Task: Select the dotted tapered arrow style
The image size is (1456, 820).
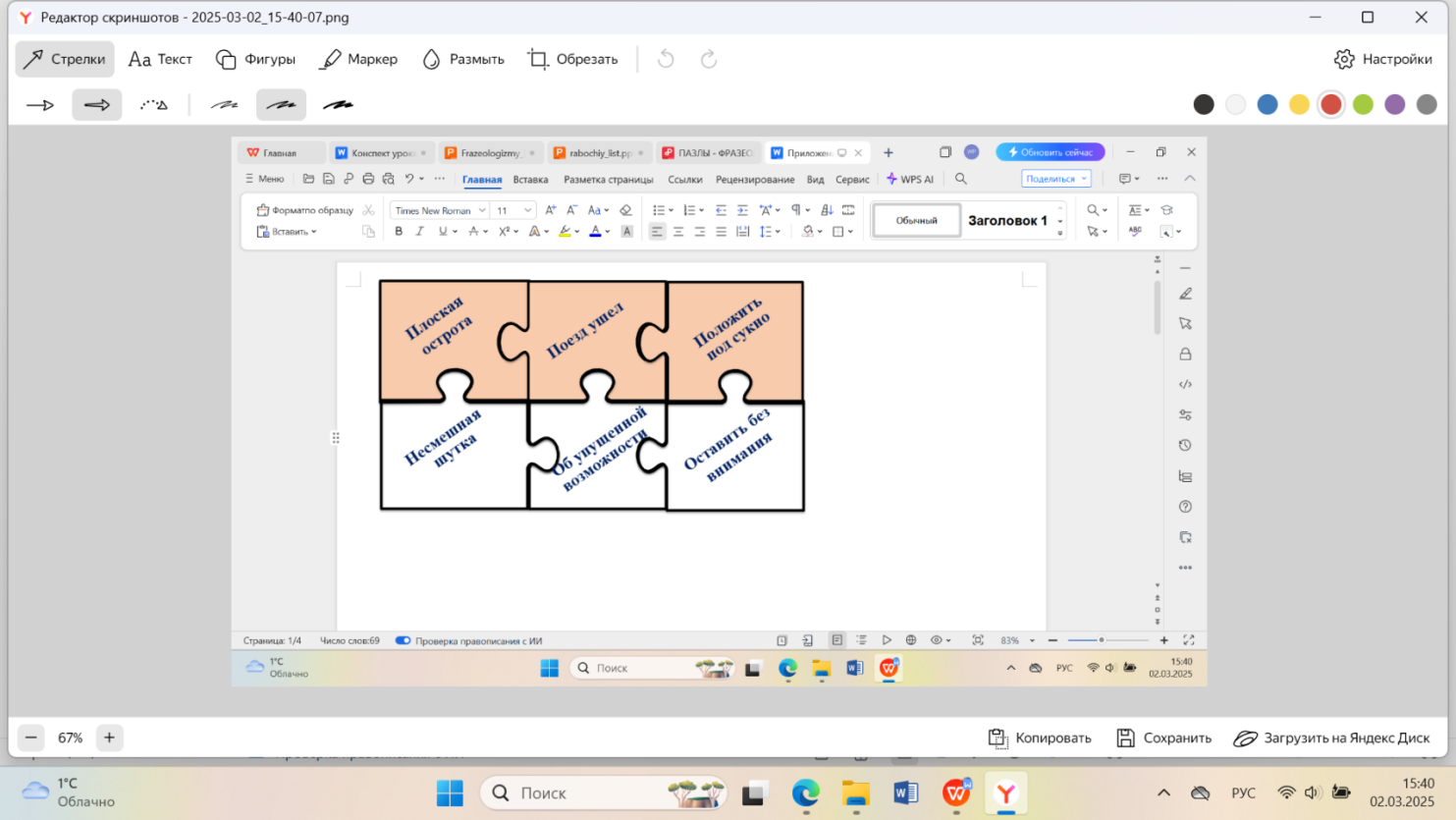Action: [154, 104]
